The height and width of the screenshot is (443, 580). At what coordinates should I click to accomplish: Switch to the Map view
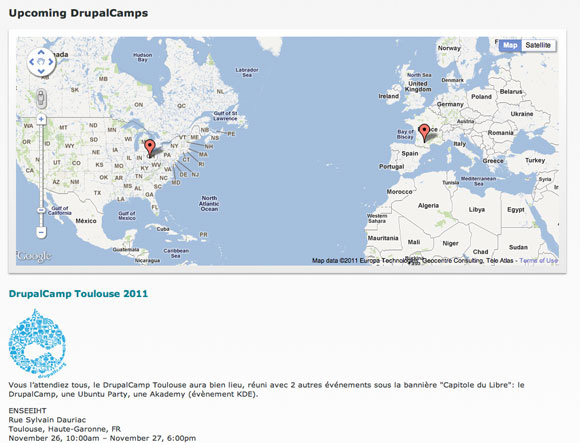[510, 45]
